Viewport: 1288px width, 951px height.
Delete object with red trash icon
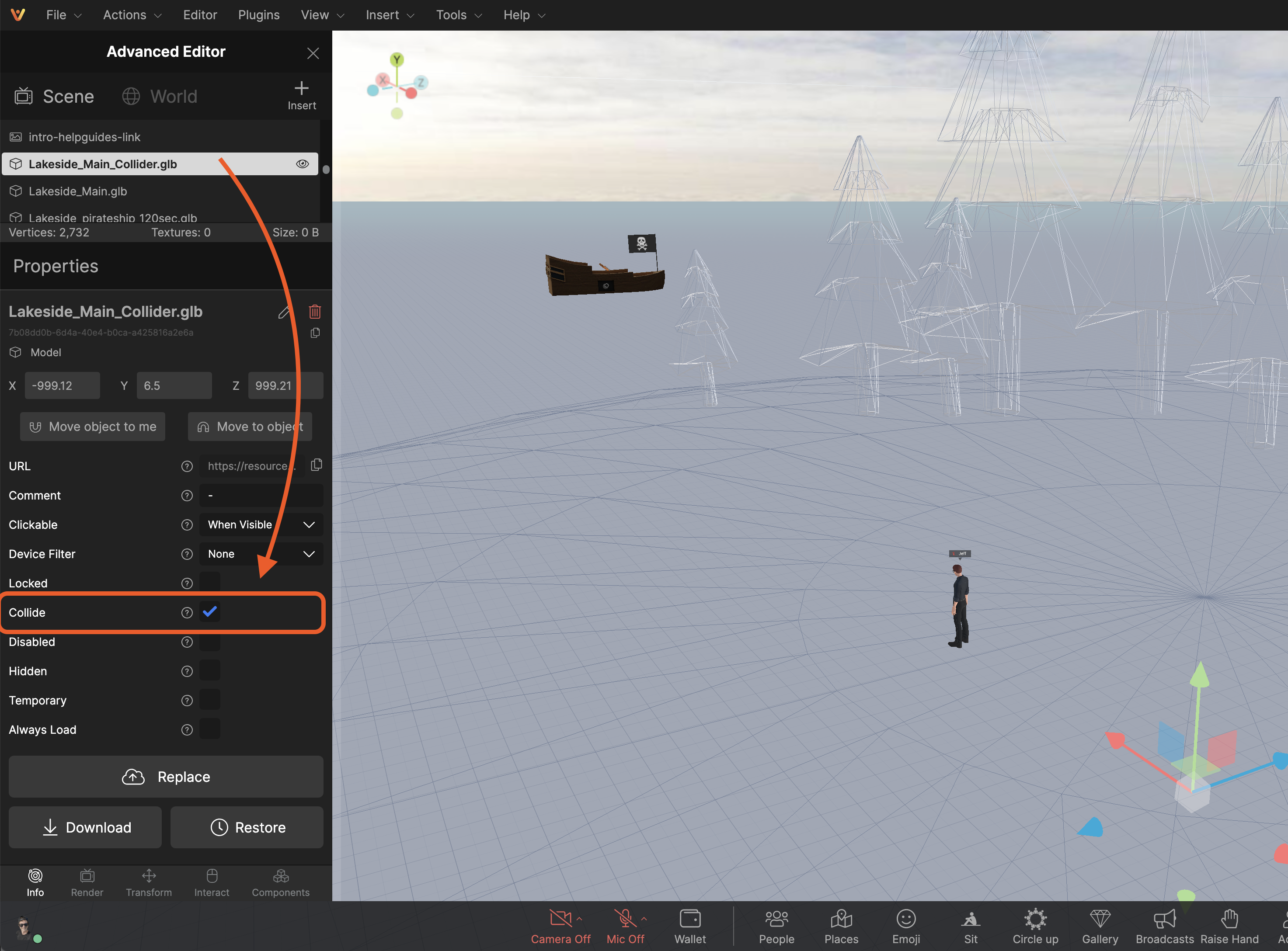314,312
